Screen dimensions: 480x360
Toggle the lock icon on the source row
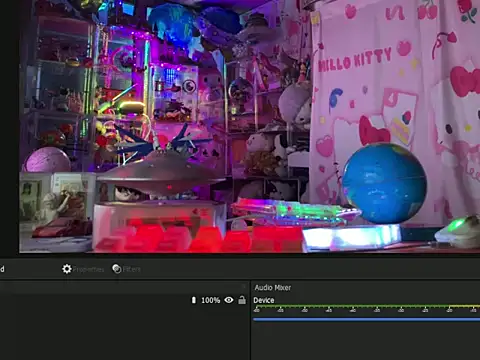(x=242, y=300)
